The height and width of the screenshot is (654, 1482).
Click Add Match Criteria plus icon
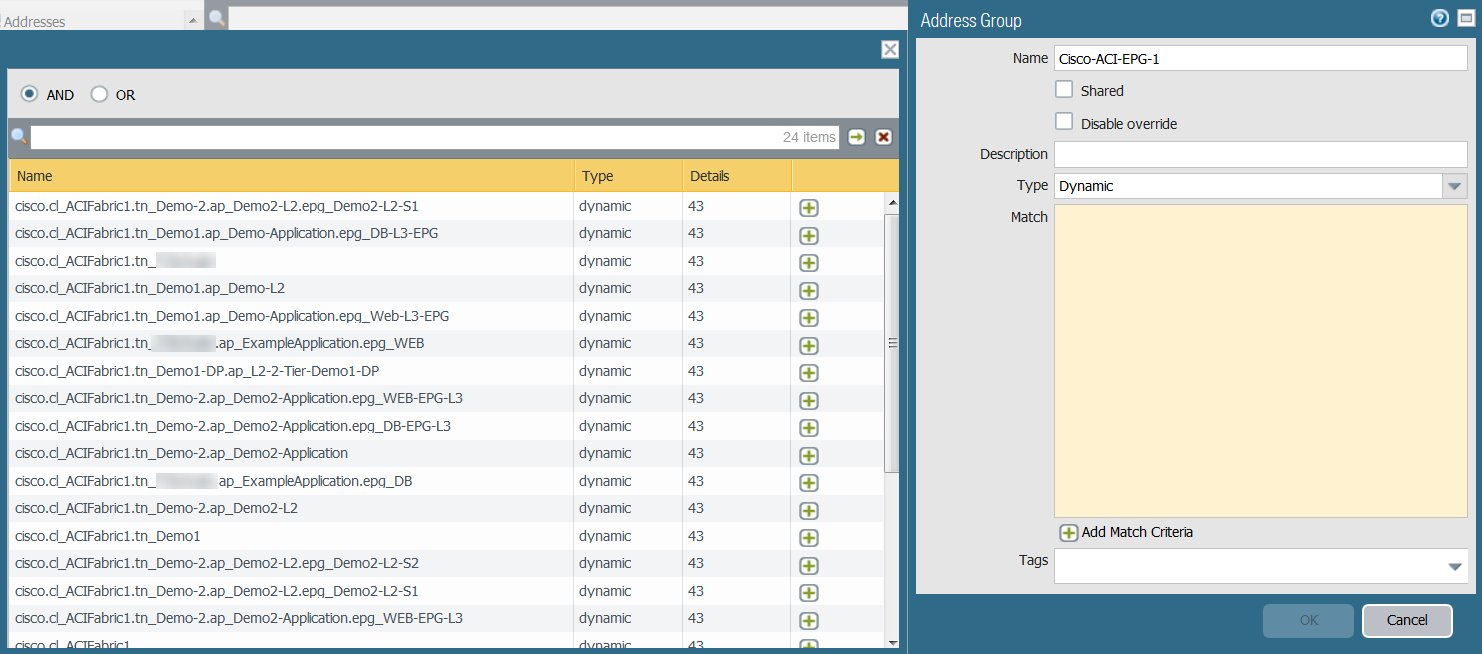(1068, 533)
